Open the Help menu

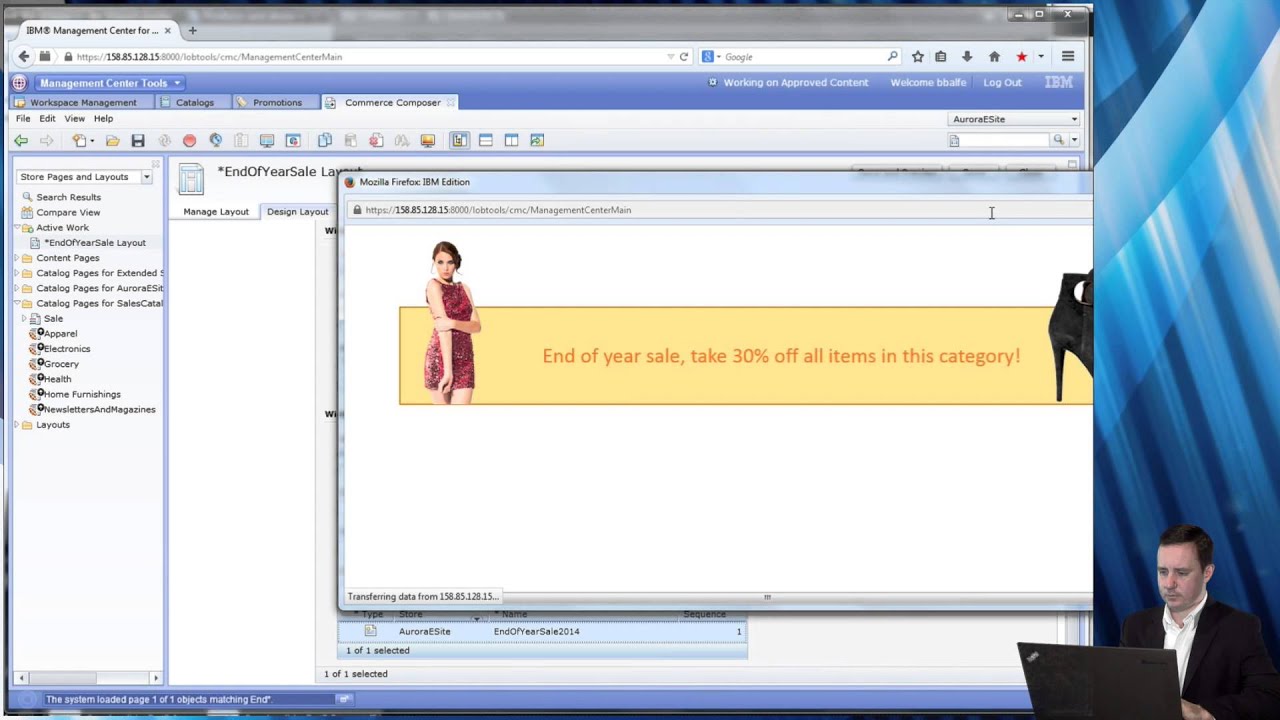103,118
